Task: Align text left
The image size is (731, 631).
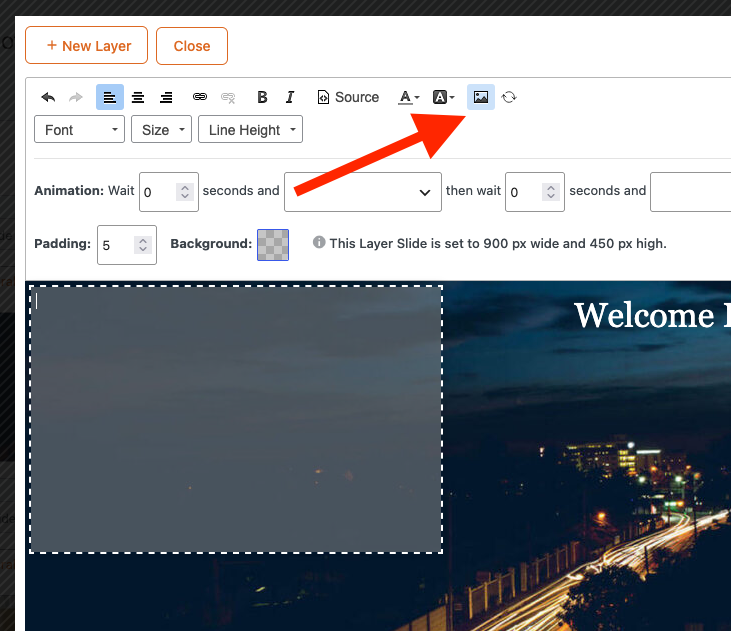Action: [x=110, y=97]
